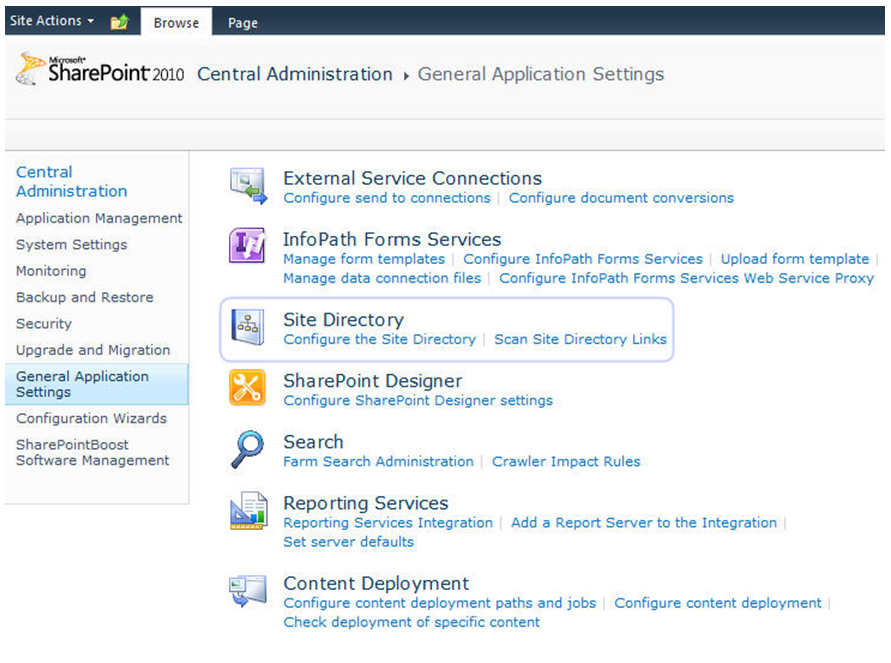This screenshot has width=891, height=663.
Task: Open Configure send to connections link
Action: pos(387,198)
